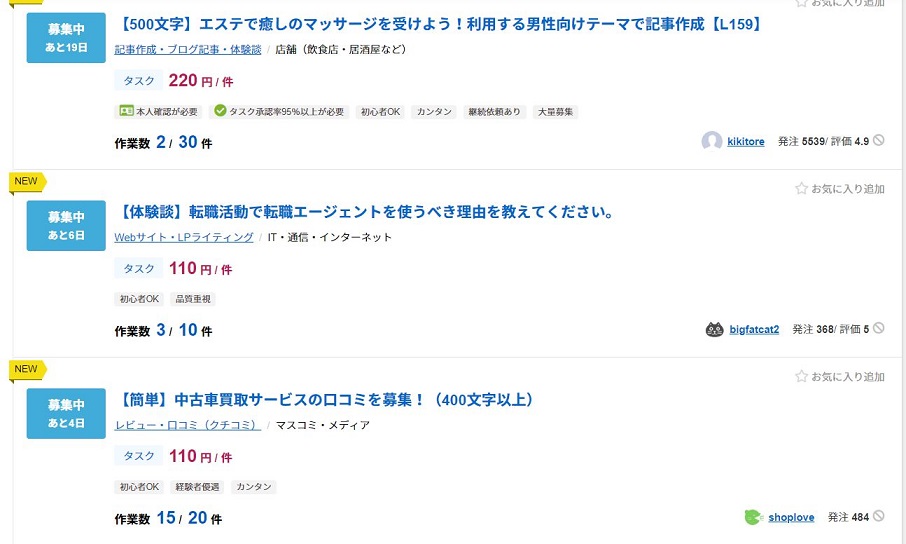This screenshot has height=544, width=906.
Task: Open the 500文字 エステ マッサージ article job
Action: (x=440, y=24)
